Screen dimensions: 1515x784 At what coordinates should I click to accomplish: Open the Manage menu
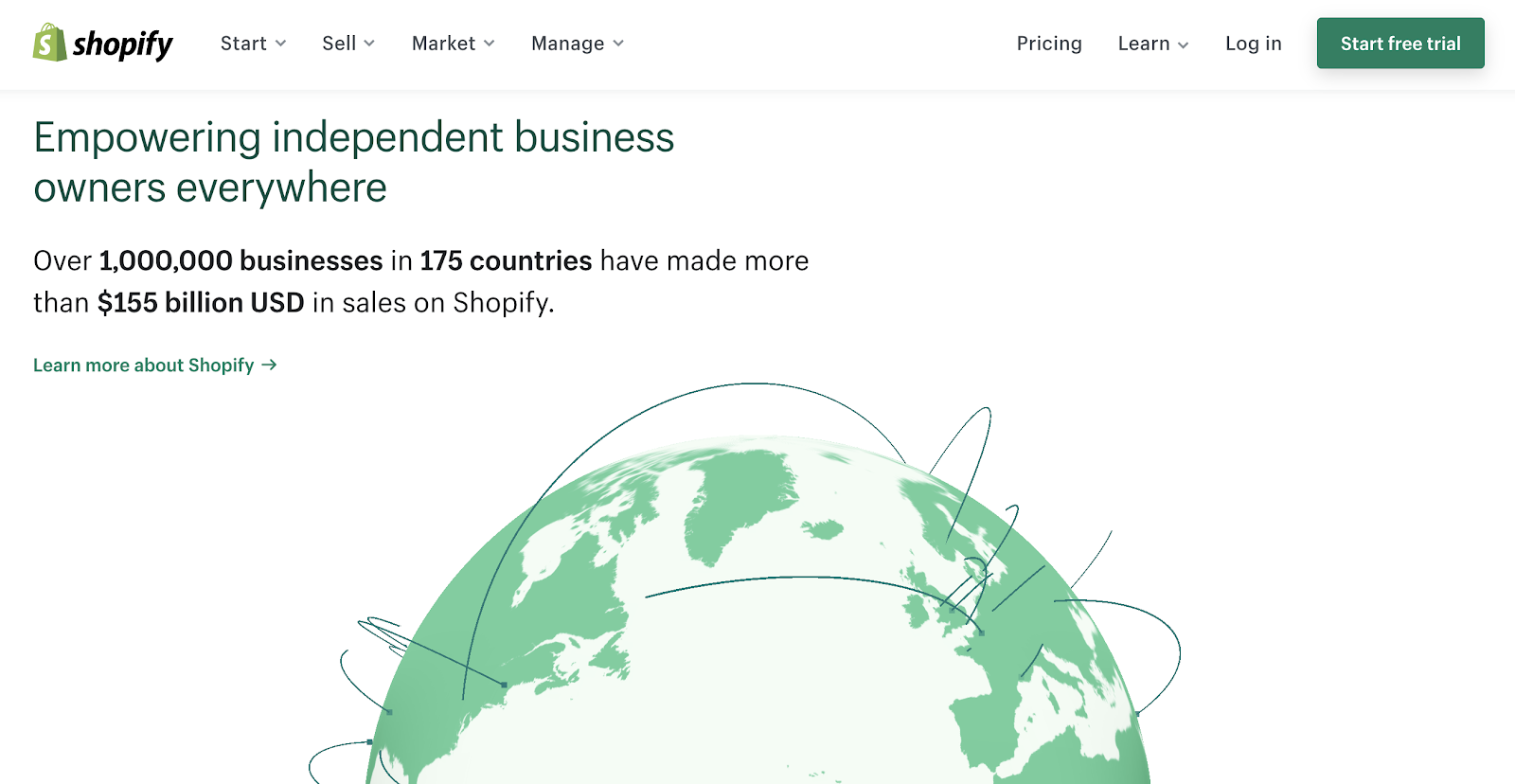point(578,44)
